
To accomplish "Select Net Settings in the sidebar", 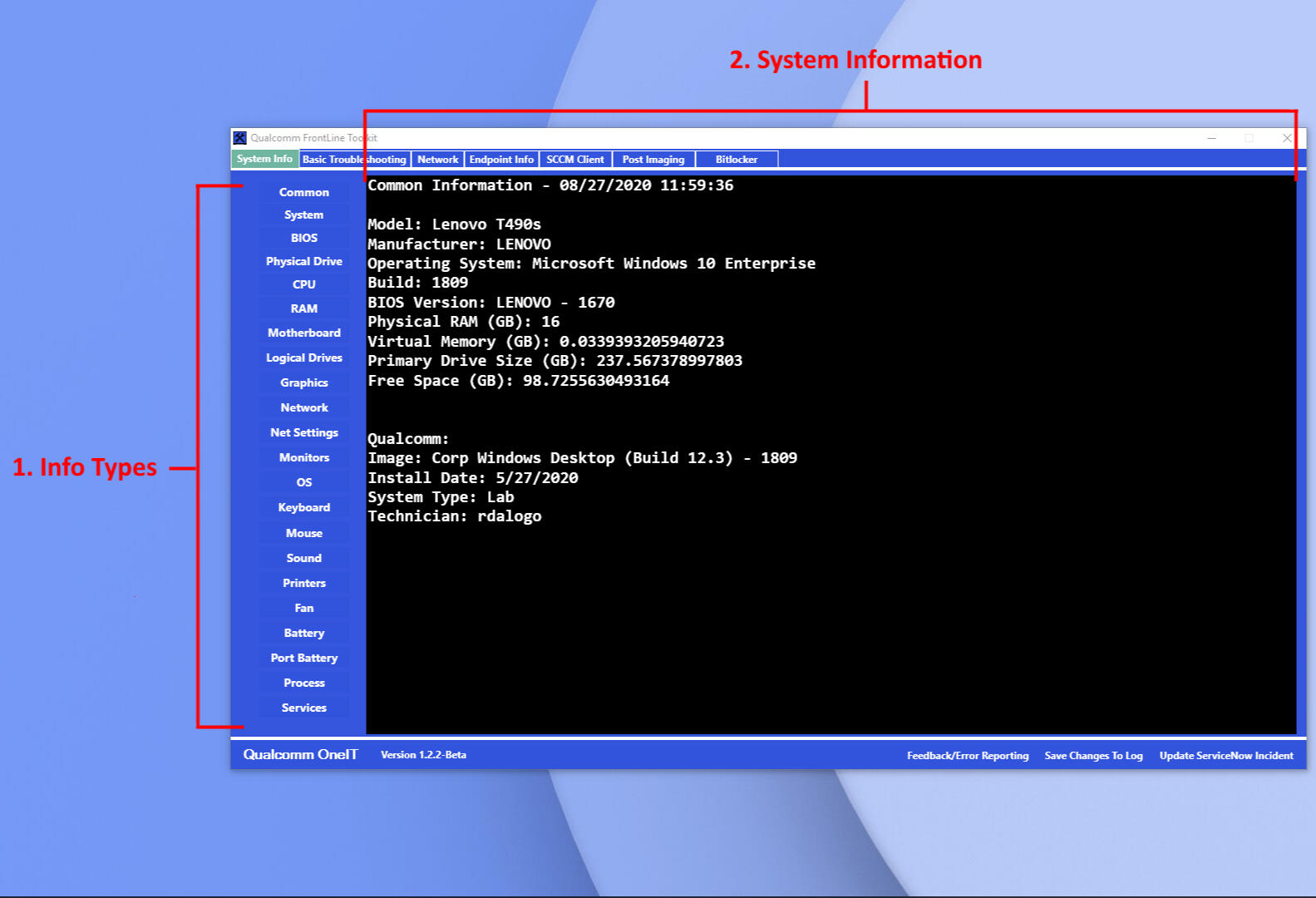I will coord(303,432).
